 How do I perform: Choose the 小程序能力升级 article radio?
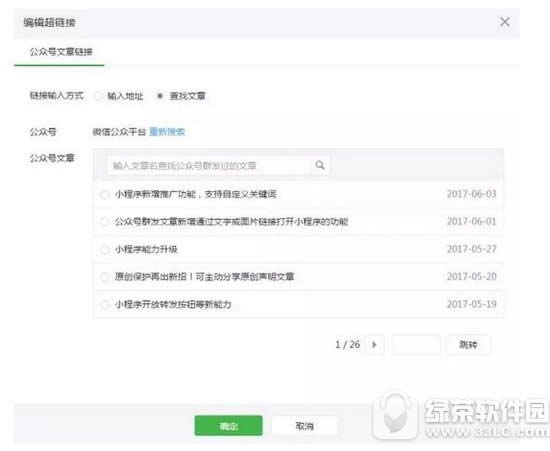pos(105,249)
